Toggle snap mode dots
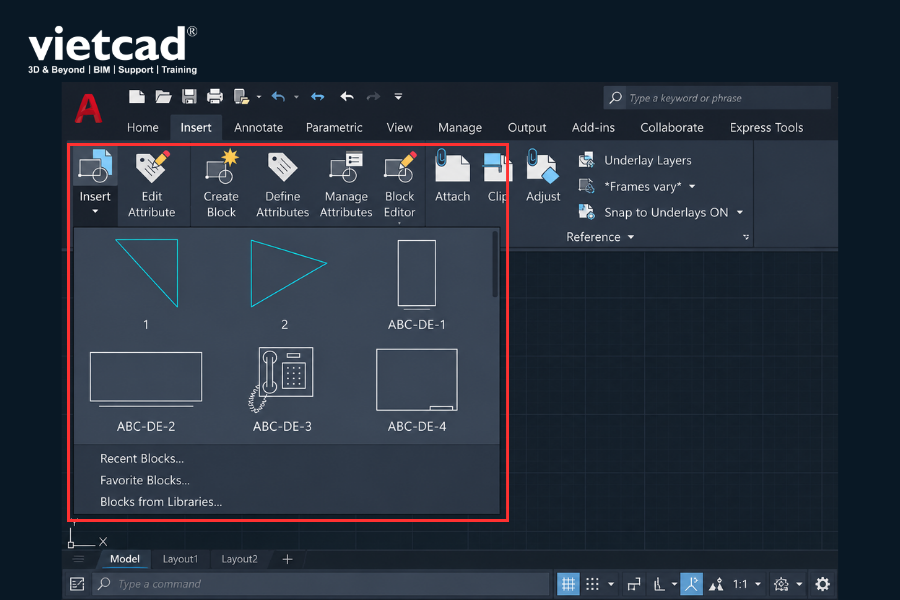The image size is (900, 600). [592, 584]
